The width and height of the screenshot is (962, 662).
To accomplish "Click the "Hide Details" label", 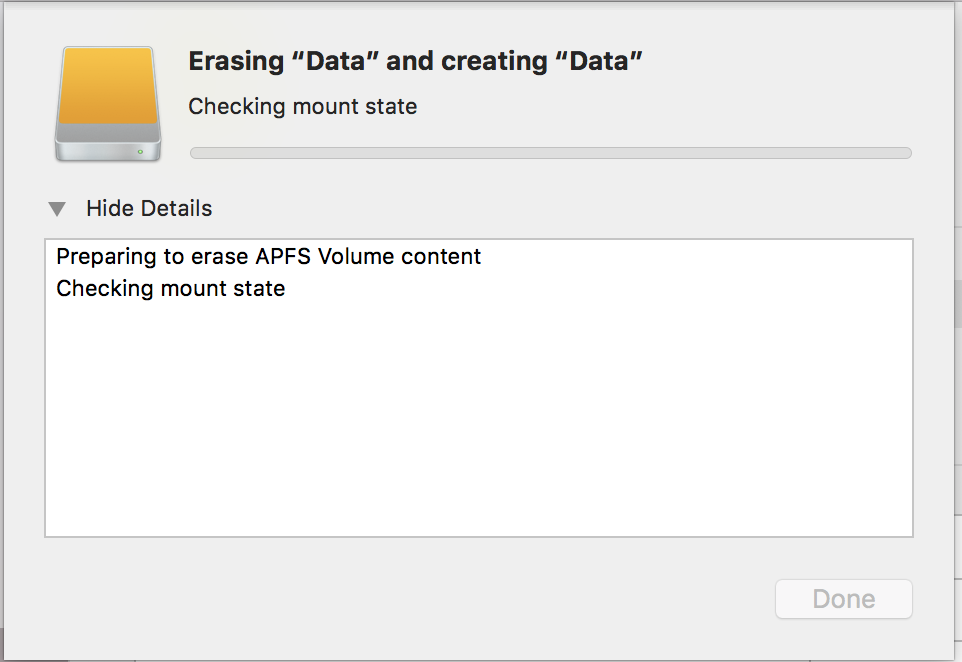I will click(149, 209).
